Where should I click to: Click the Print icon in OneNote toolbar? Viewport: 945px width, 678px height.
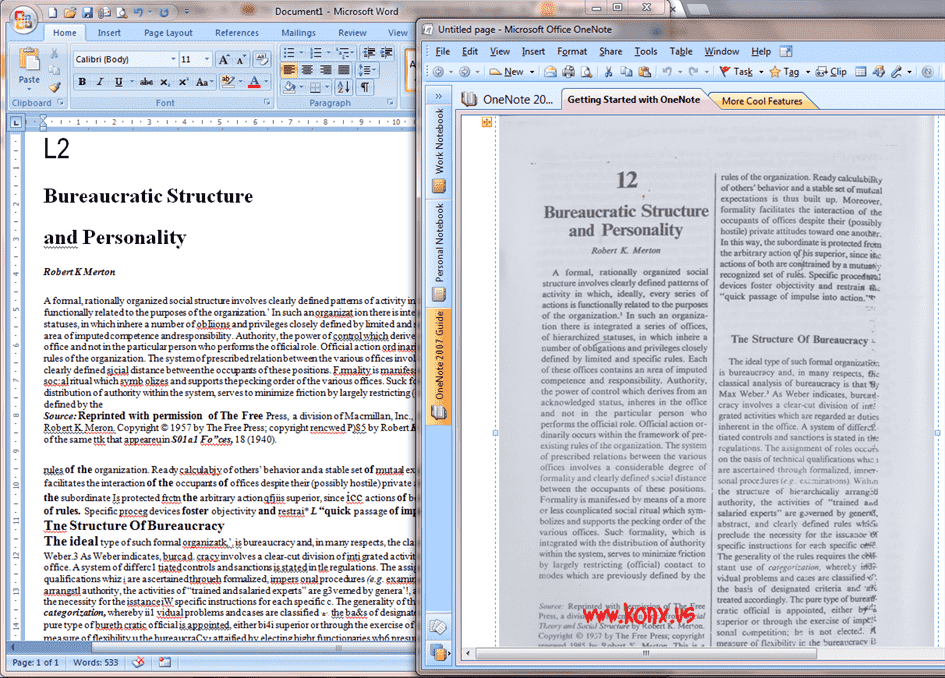click(568, 72)
